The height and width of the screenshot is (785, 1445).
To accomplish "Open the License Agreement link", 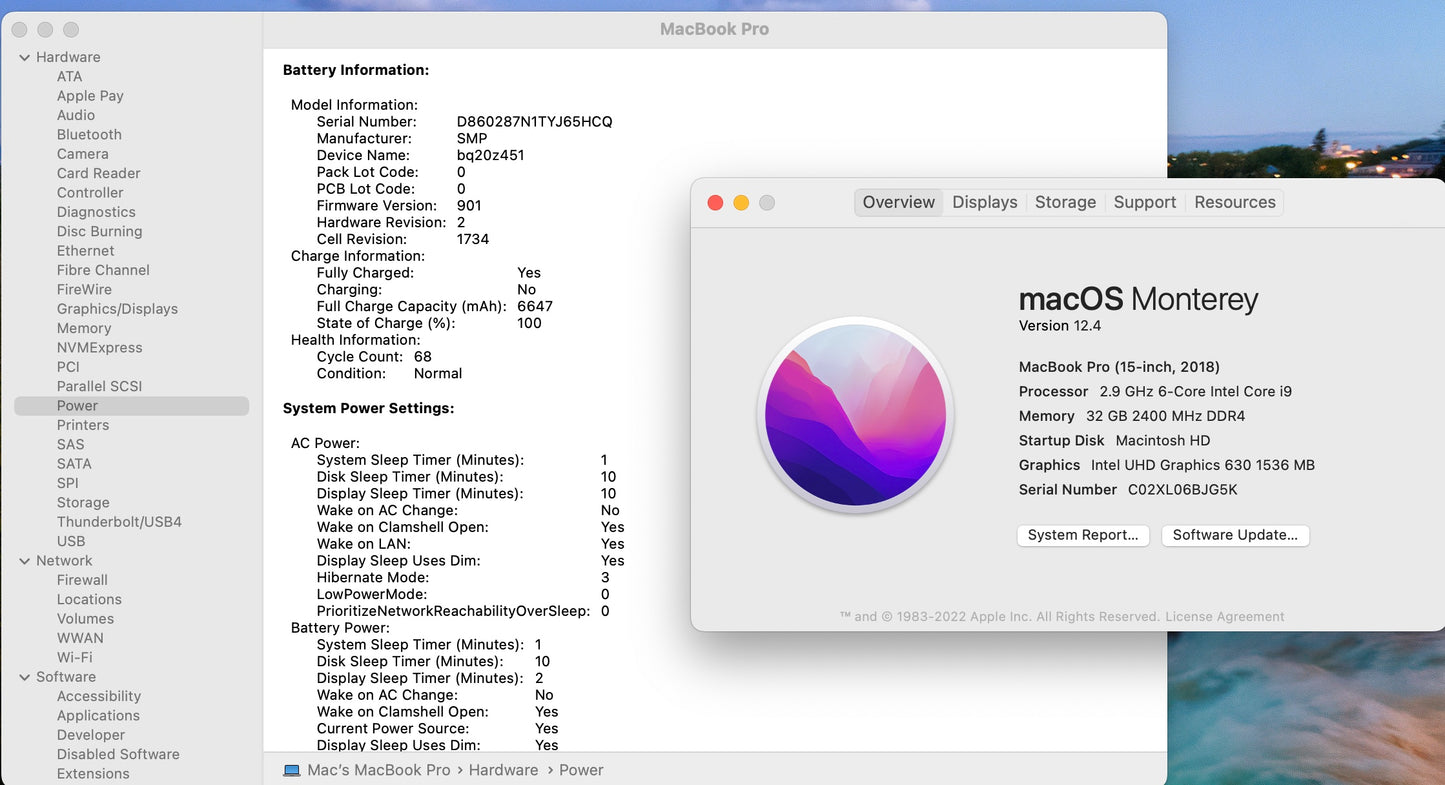I will pos(1224,617).
